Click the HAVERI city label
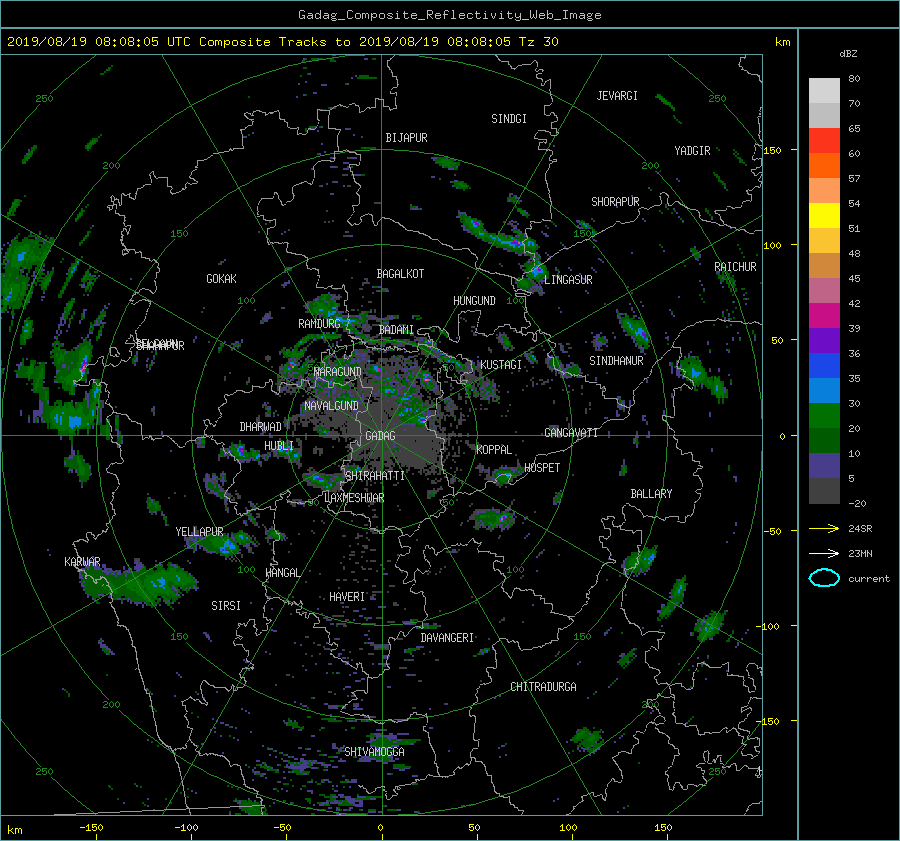 coord(347,597)
